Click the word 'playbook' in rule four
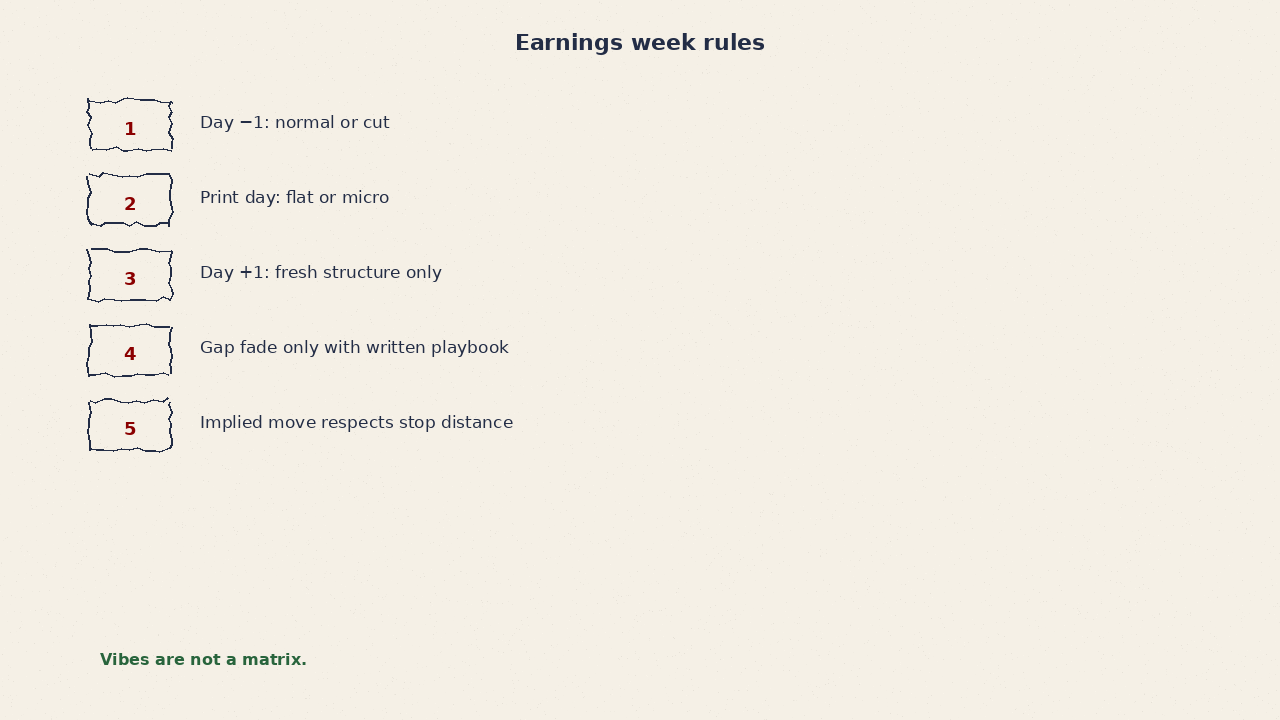Screen dimensions: 1280x720 click(x=470, y=348)
